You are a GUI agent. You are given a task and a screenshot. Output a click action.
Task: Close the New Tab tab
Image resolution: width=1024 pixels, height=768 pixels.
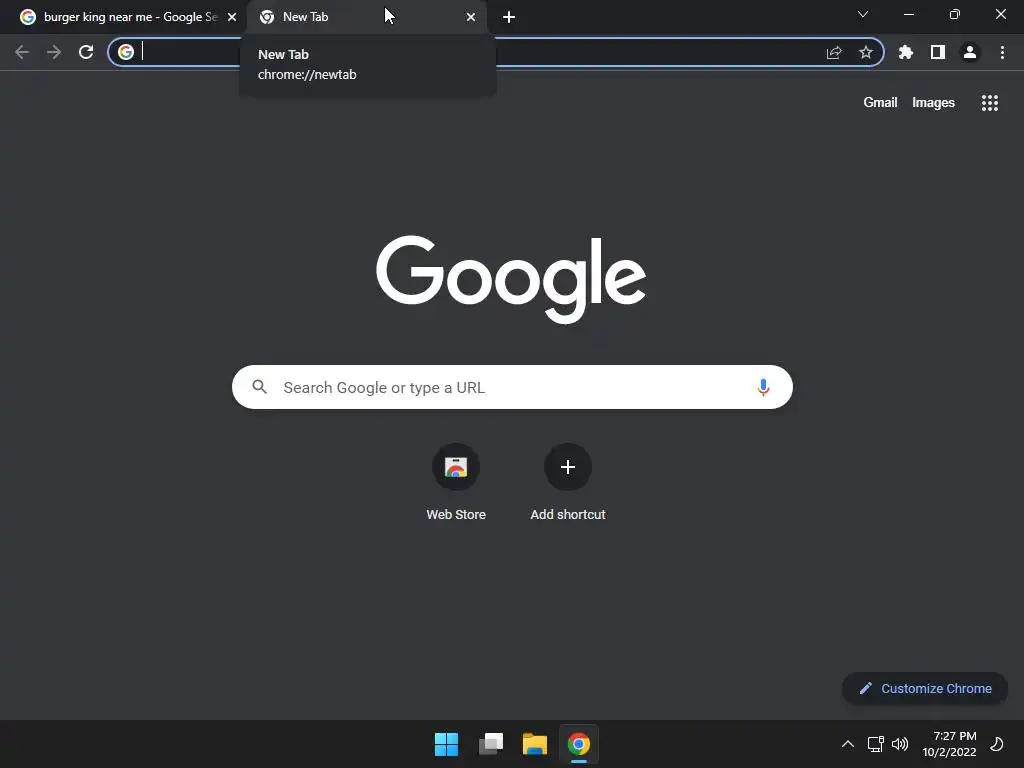click(x=471, y=17)
